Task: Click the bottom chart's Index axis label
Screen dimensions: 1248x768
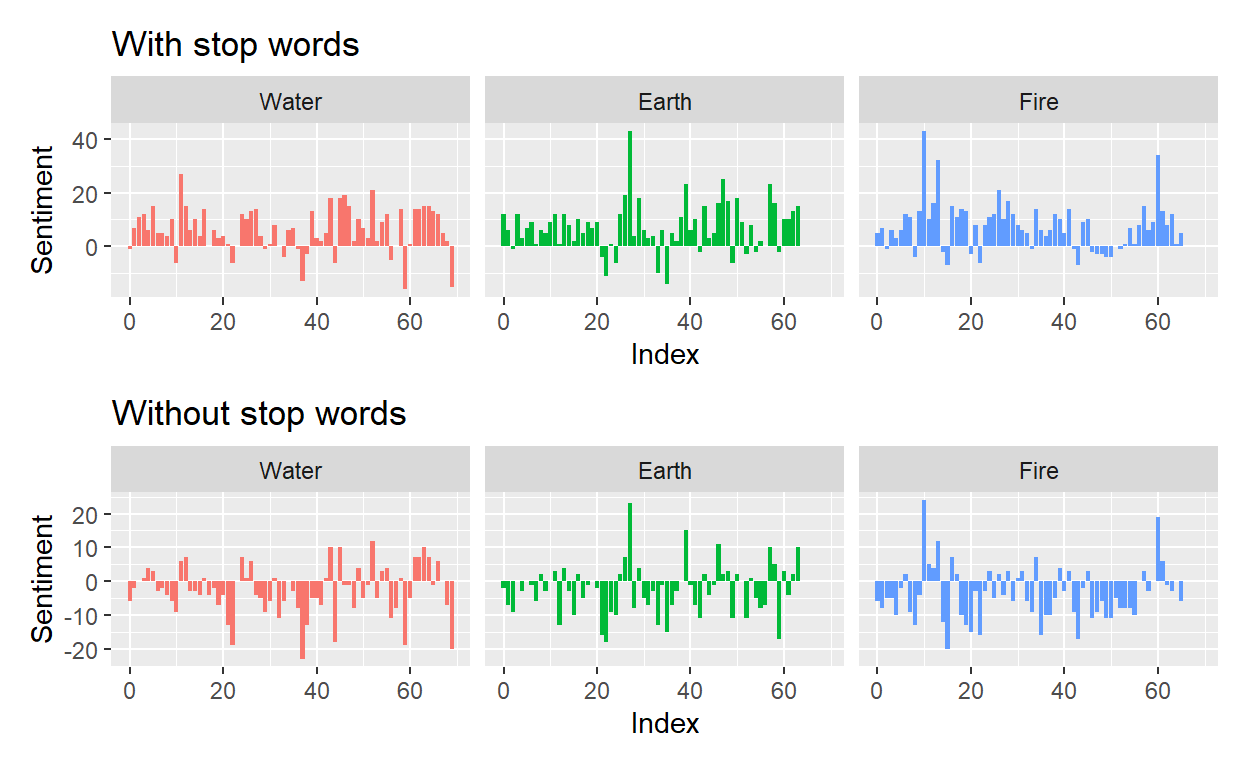Action: [664, 723]
